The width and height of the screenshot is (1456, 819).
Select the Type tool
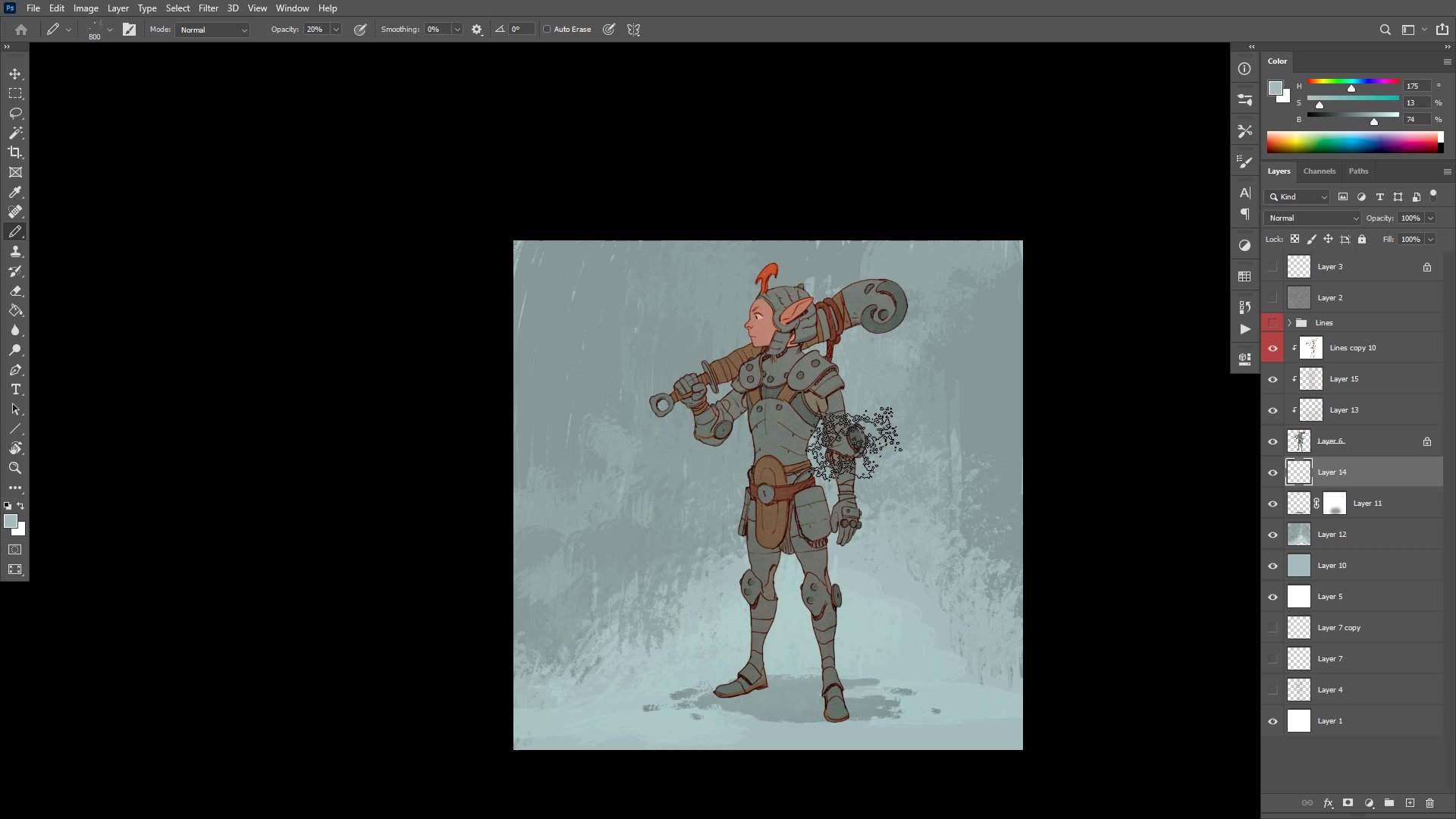[15, 389]
